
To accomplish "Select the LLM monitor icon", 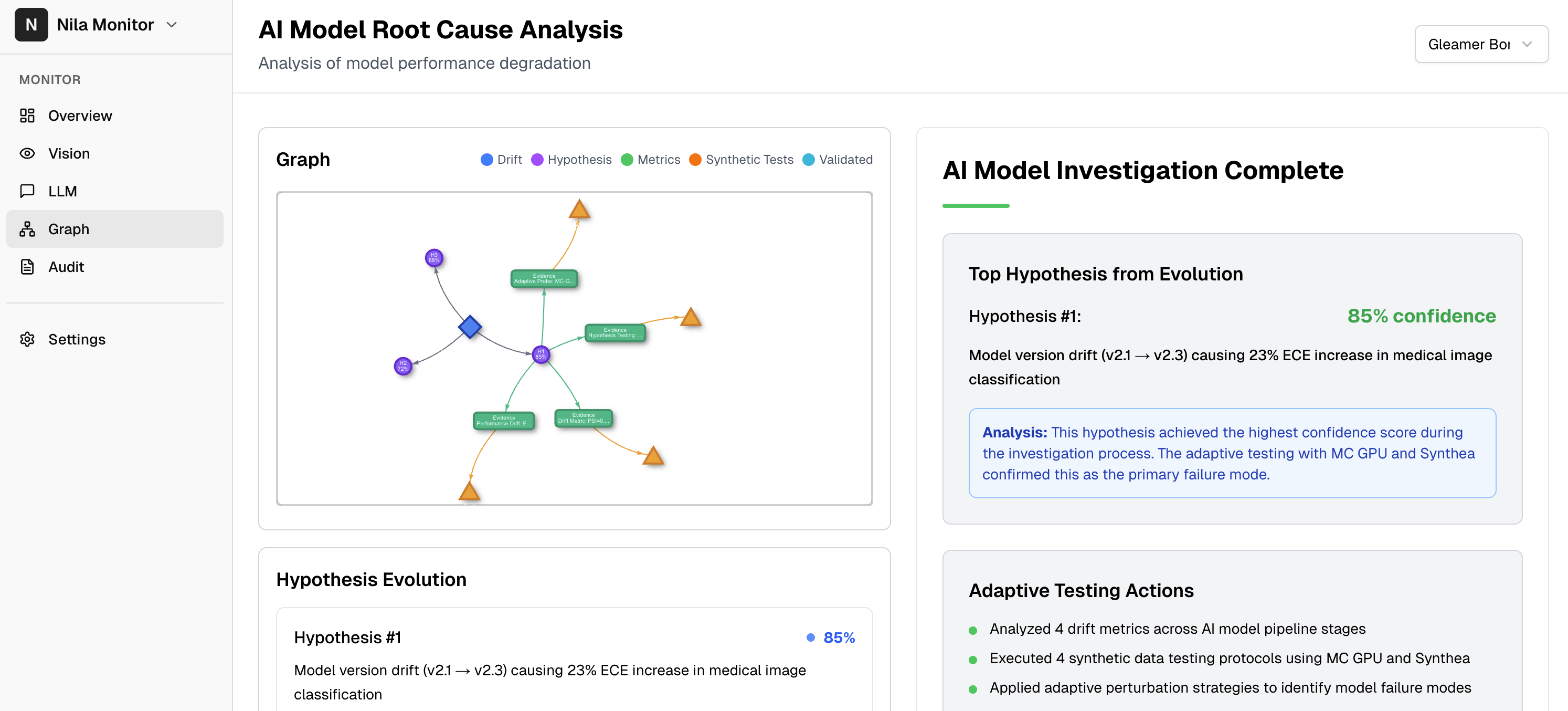I will pos(27,191).
